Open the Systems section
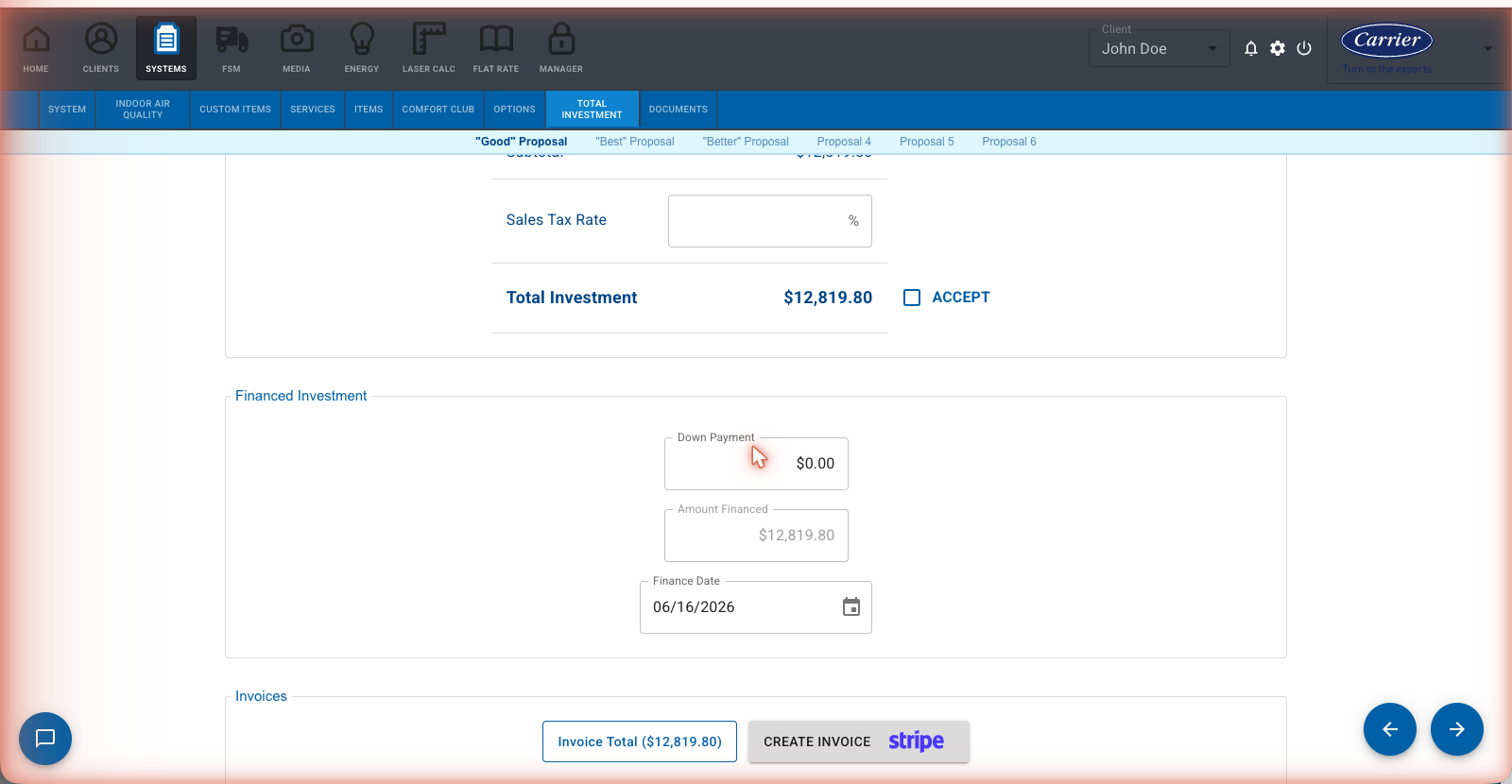The image size is (1512, 784). point(166,48)
